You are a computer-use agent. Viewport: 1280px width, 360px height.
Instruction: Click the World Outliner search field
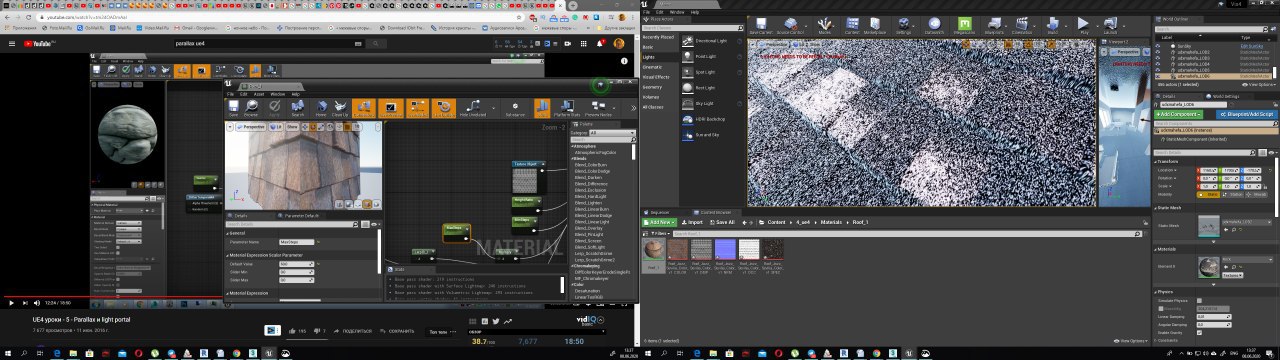1210,29
